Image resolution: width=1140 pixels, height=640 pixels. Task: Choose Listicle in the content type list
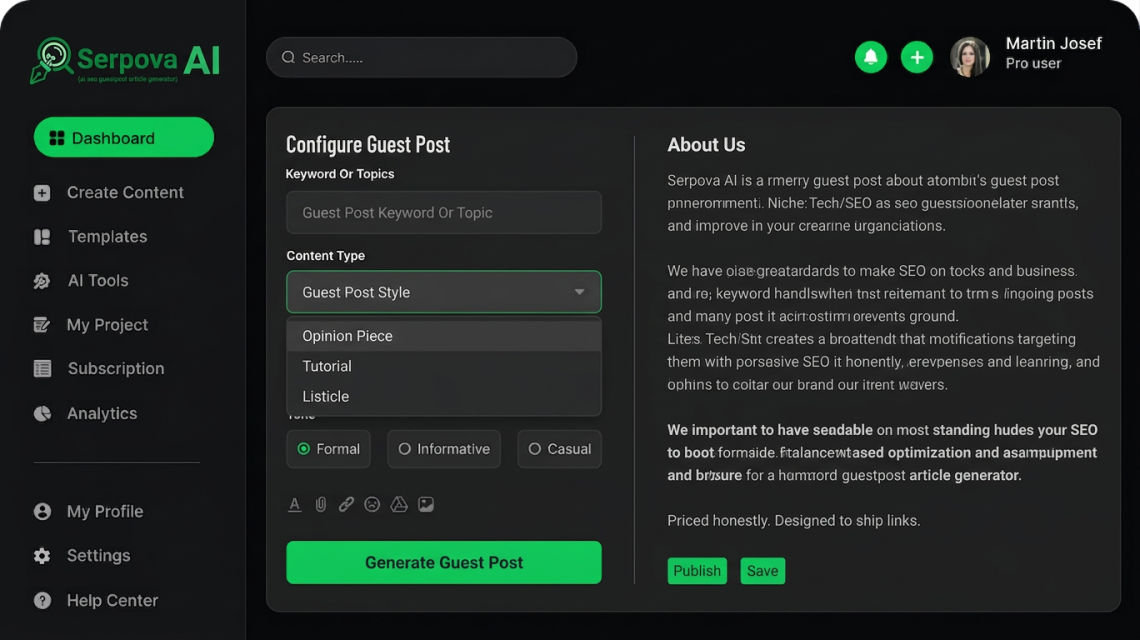pyautogui.click(x=326, y=397)
